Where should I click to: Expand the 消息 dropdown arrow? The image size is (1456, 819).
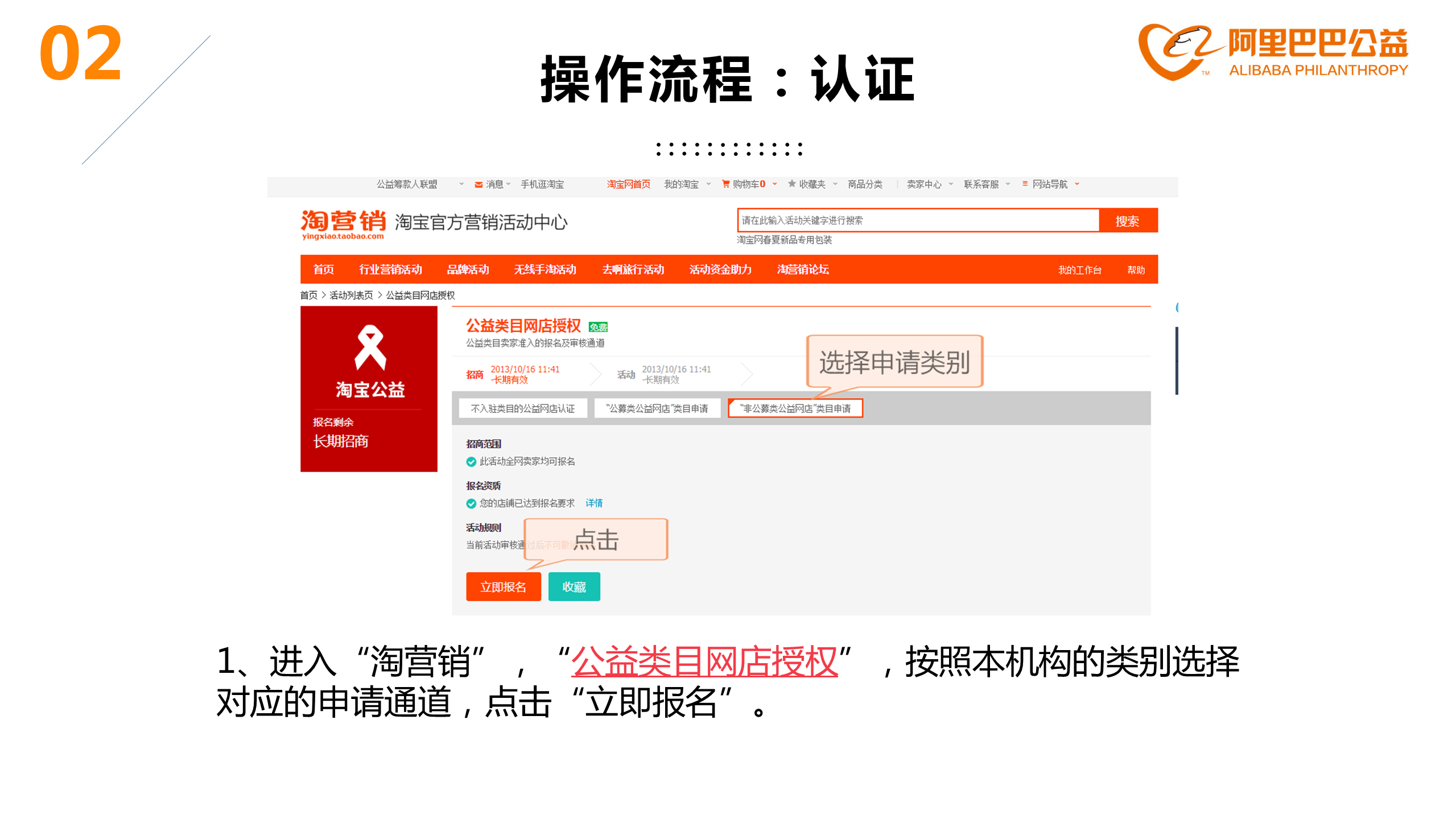[x=508, y=184]
